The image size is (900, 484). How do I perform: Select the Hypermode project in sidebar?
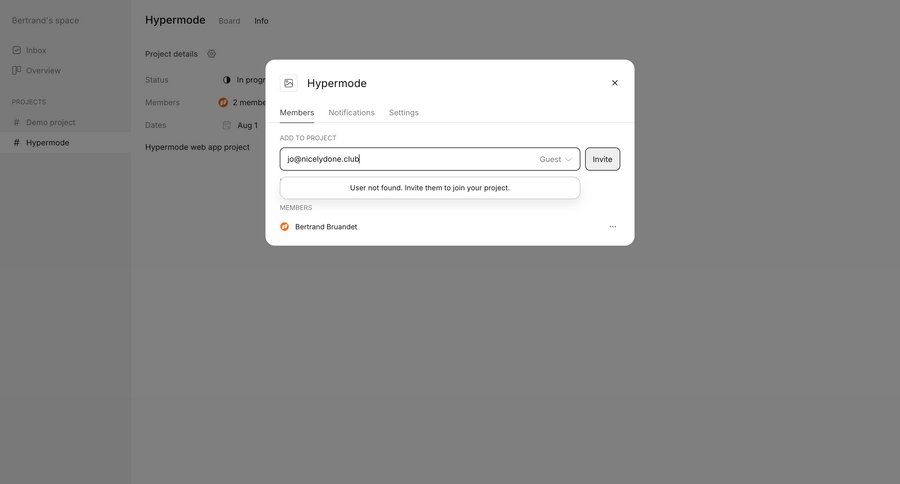[x=47, y=143]
